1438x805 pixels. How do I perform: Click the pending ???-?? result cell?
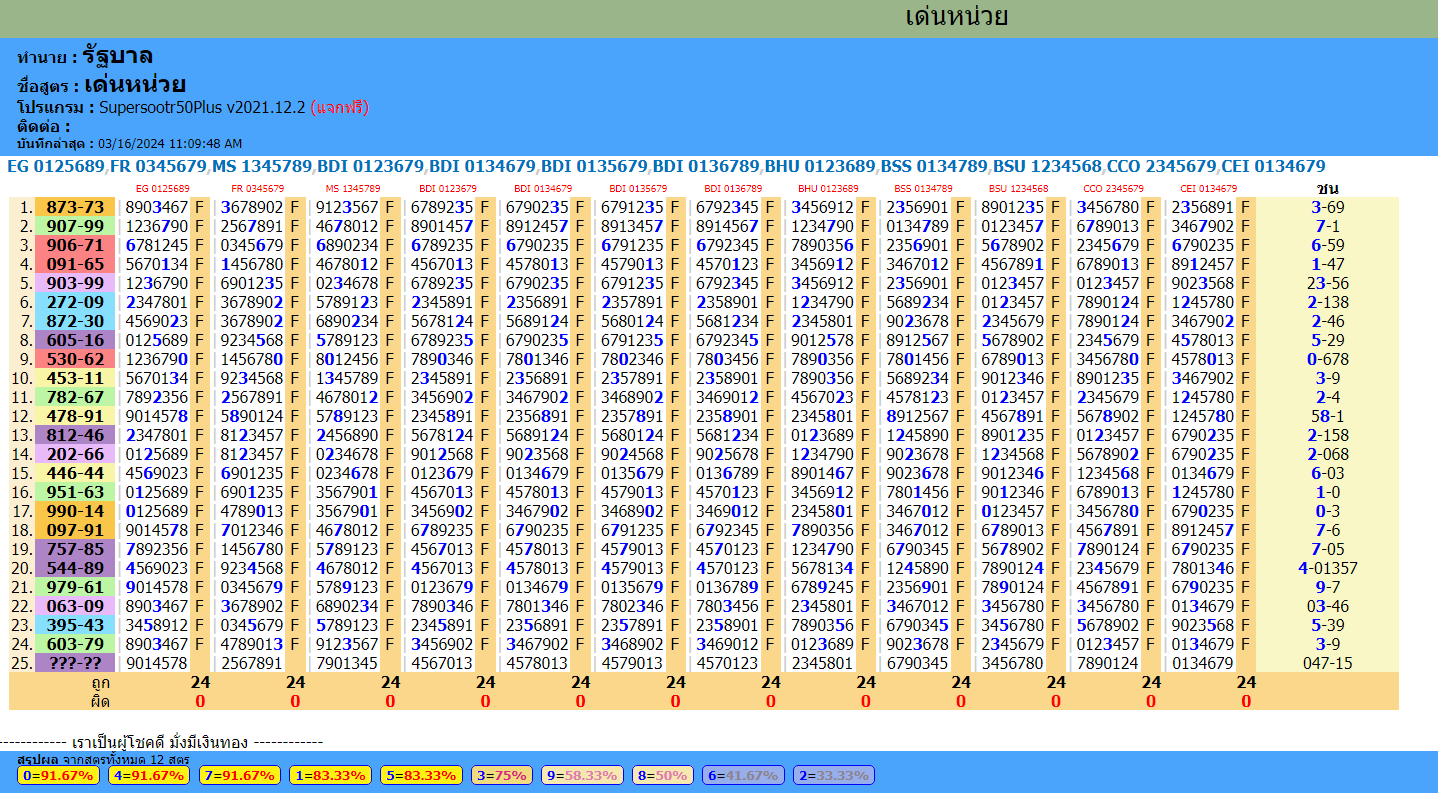76,663
